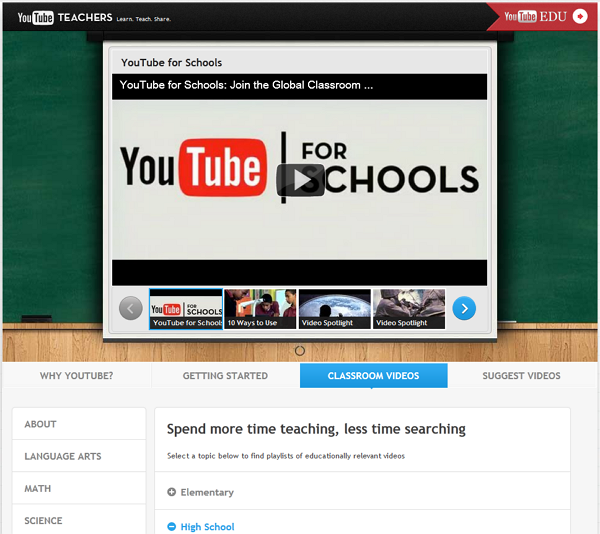Viewport: 600px width, 534px height.
Task: Open About in the sidebar
Action: tap(79, 424)
